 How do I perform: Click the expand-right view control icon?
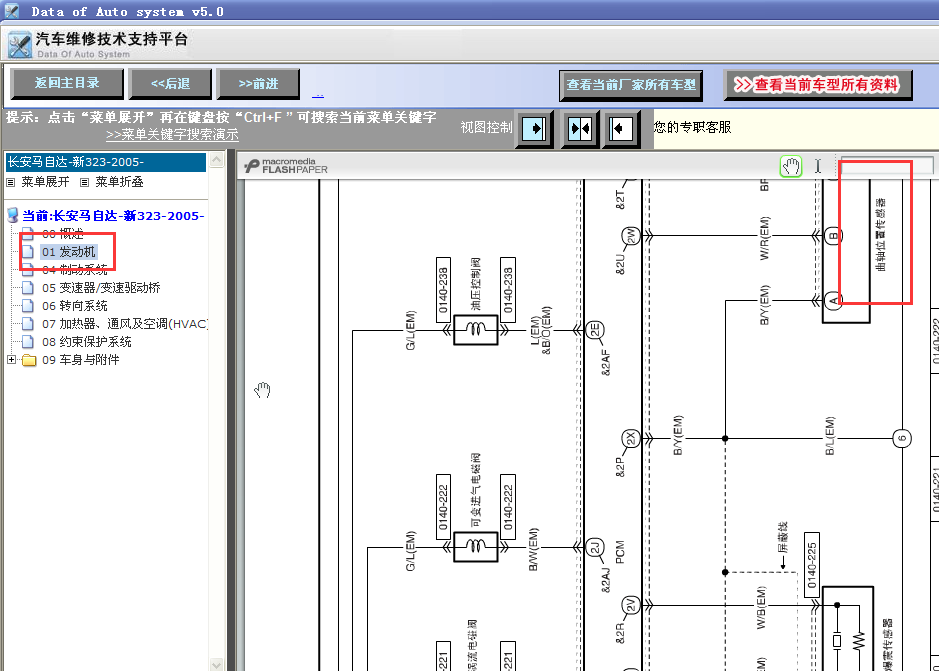point(535,129)
